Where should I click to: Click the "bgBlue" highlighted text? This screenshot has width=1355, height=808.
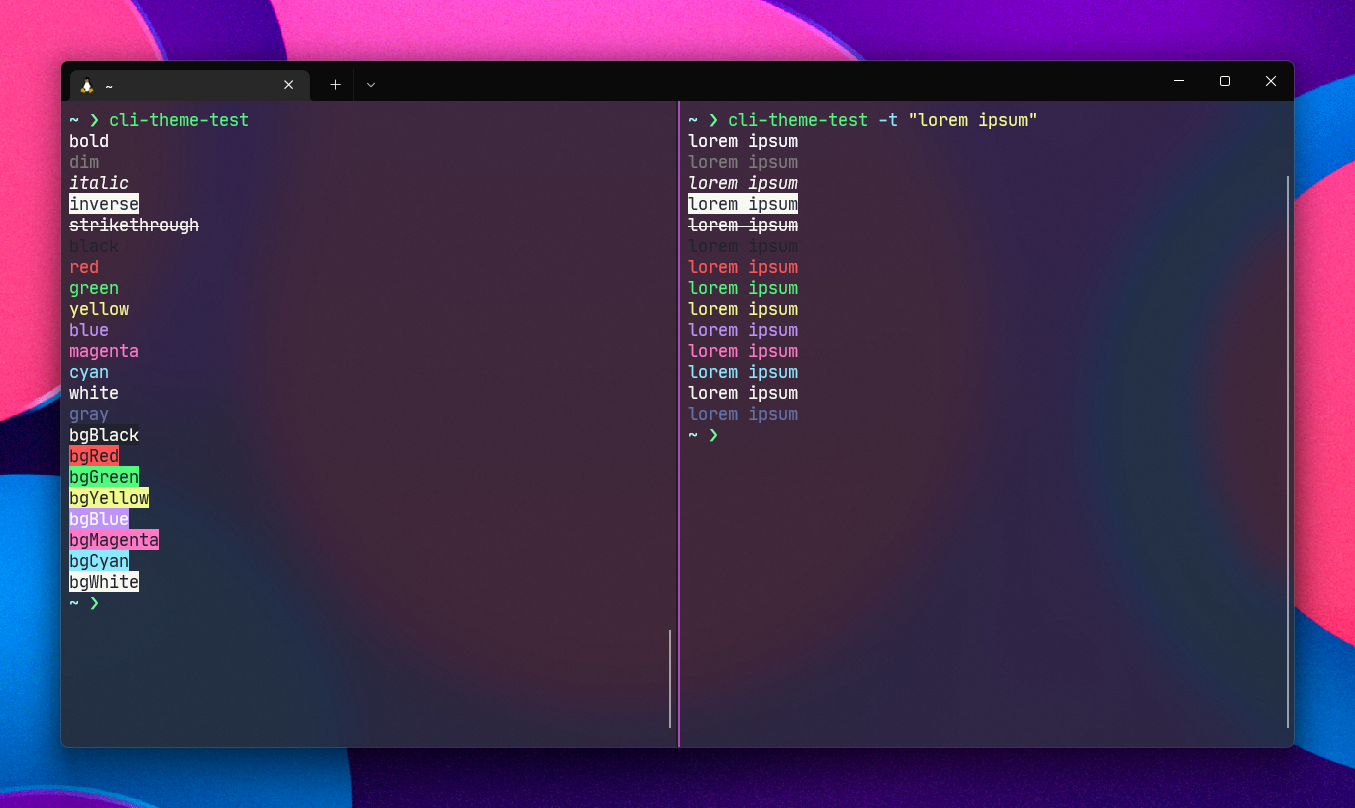tap(99, 519)
